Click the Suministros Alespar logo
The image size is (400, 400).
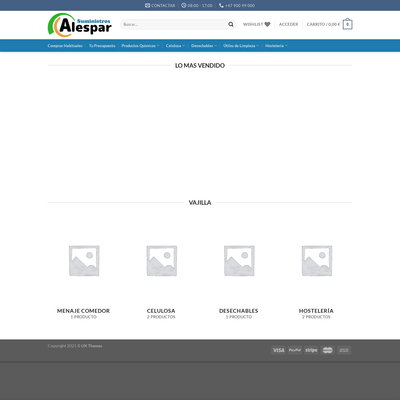(80, 25)
